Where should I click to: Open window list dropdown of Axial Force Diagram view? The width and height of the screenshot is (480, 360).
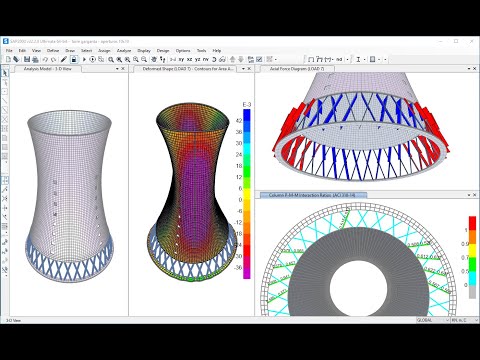tap(469, 69)
